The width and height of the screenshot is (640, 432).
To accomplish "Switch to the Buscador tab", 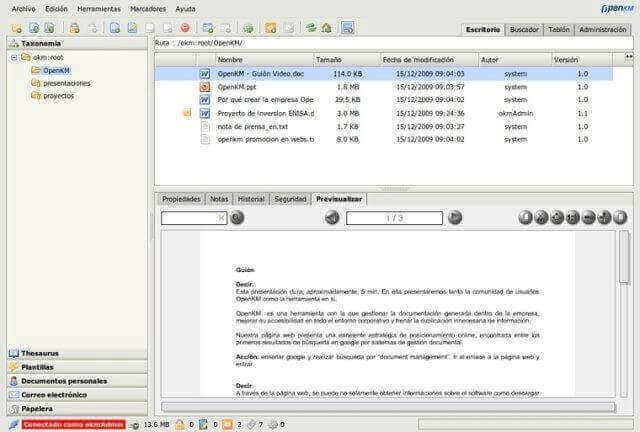I will coord(524,29).
